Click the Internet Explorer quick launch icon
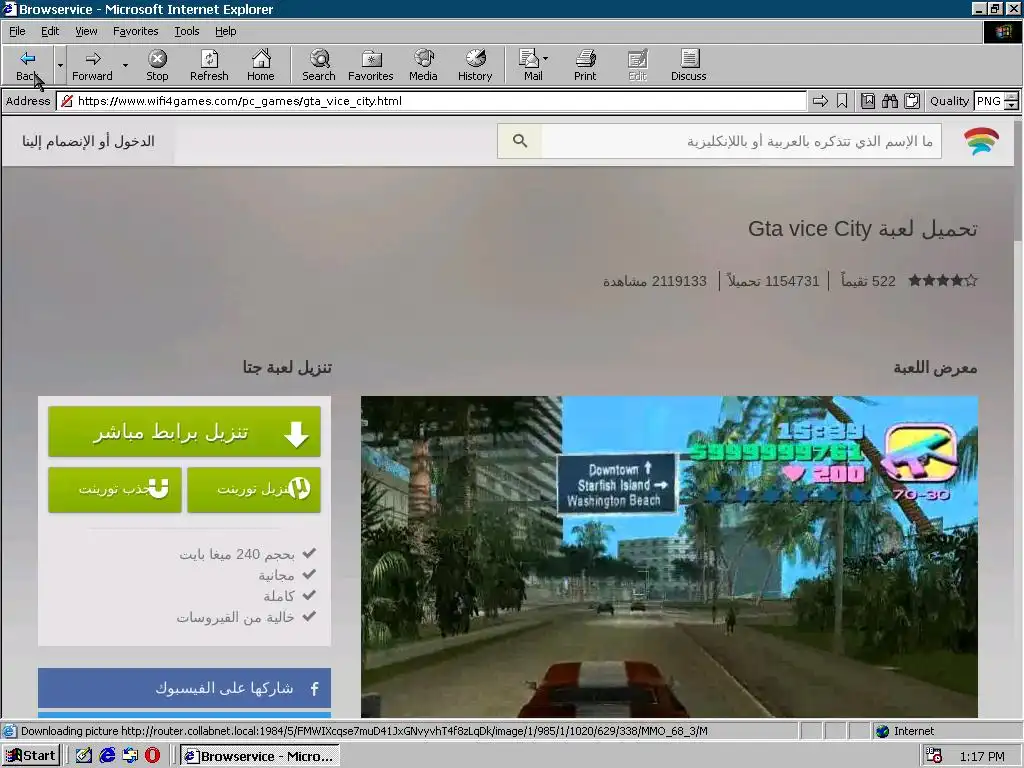The width and height of the screenshot is (1024, 768). pos(107,756)
